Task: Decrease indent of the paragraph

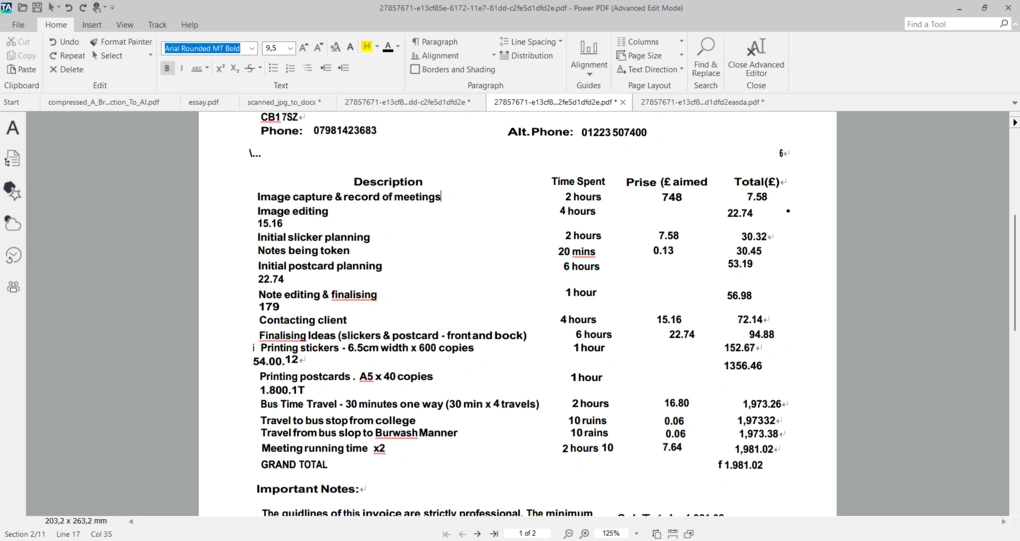Action: (326, 68)
